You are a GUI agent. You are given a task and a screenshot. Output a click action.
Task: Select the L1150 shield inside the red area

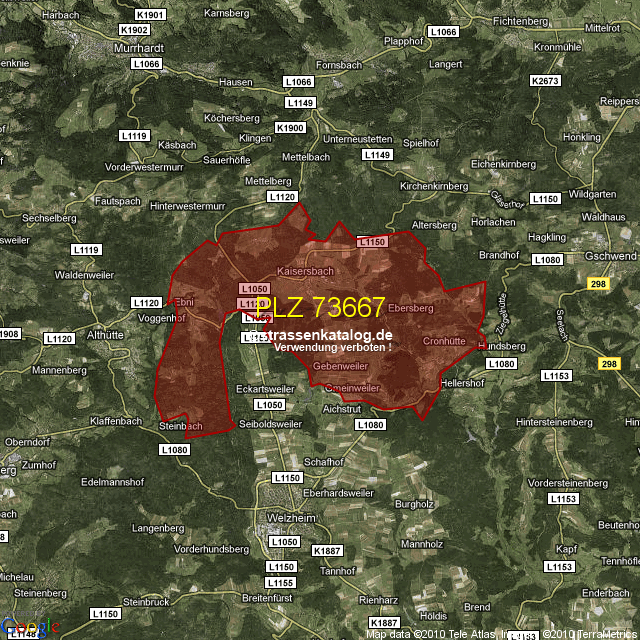371,242
